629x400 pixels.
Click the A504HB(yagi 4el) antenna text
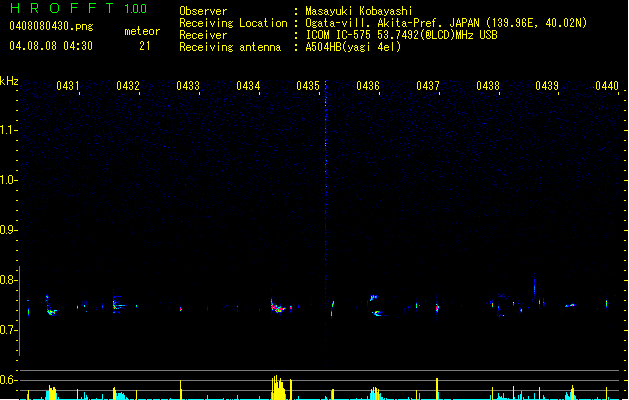tap(353, 47)
